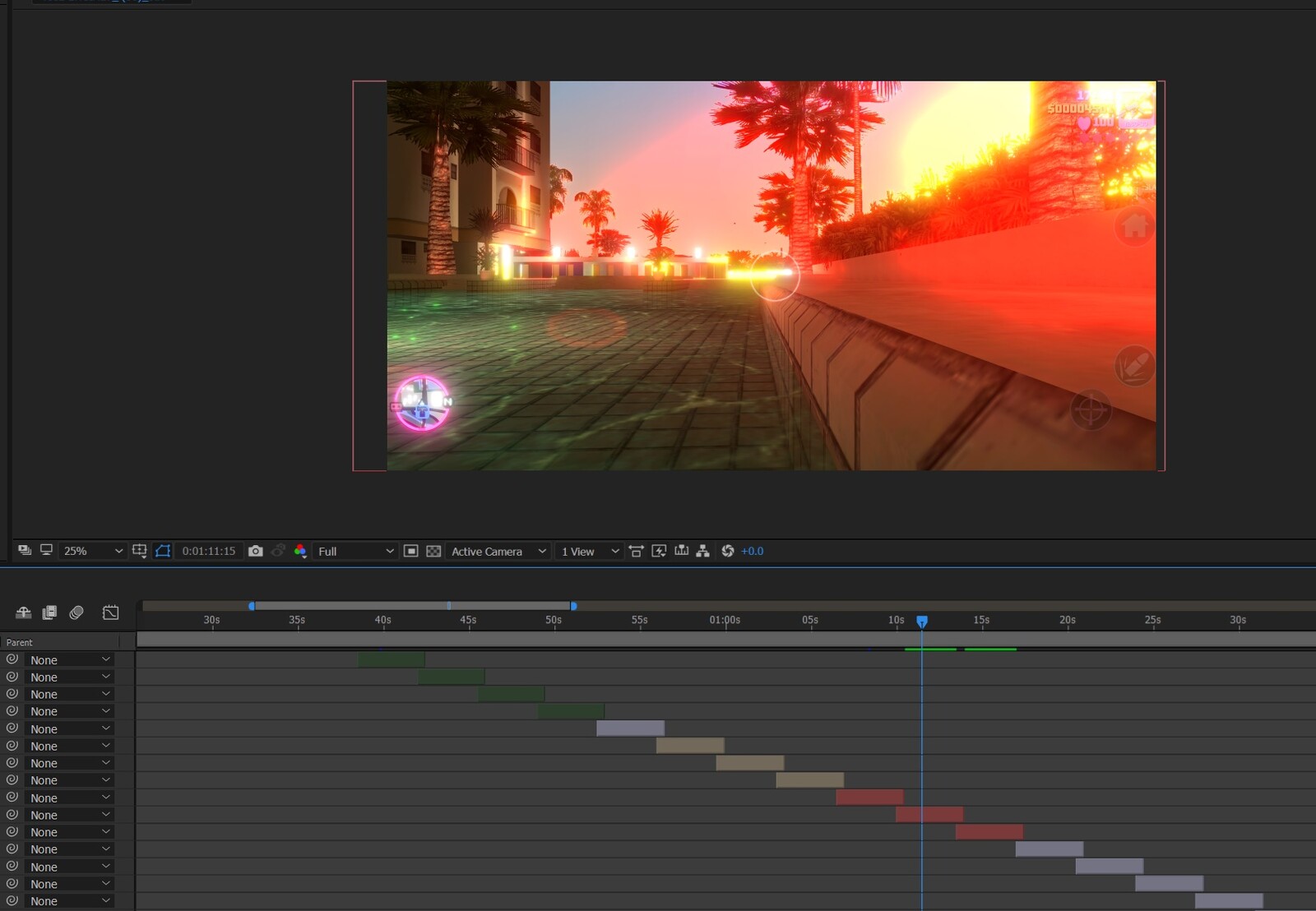
Task: Click the Parent column header
Action: click(x=19, y=642)
